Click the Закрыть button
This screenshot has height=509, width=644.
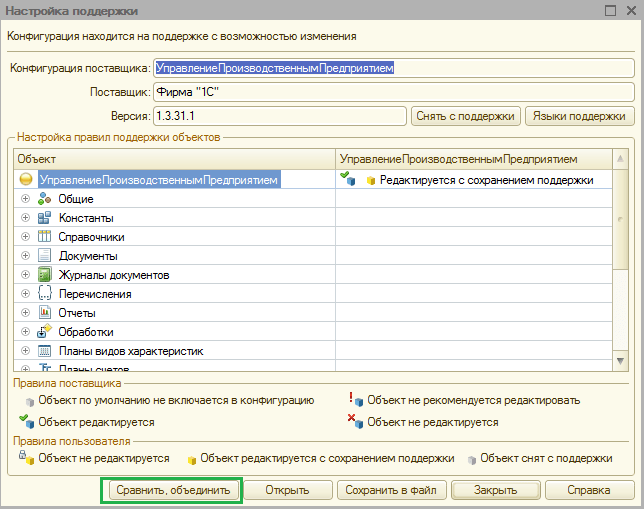tap(495, 490)
